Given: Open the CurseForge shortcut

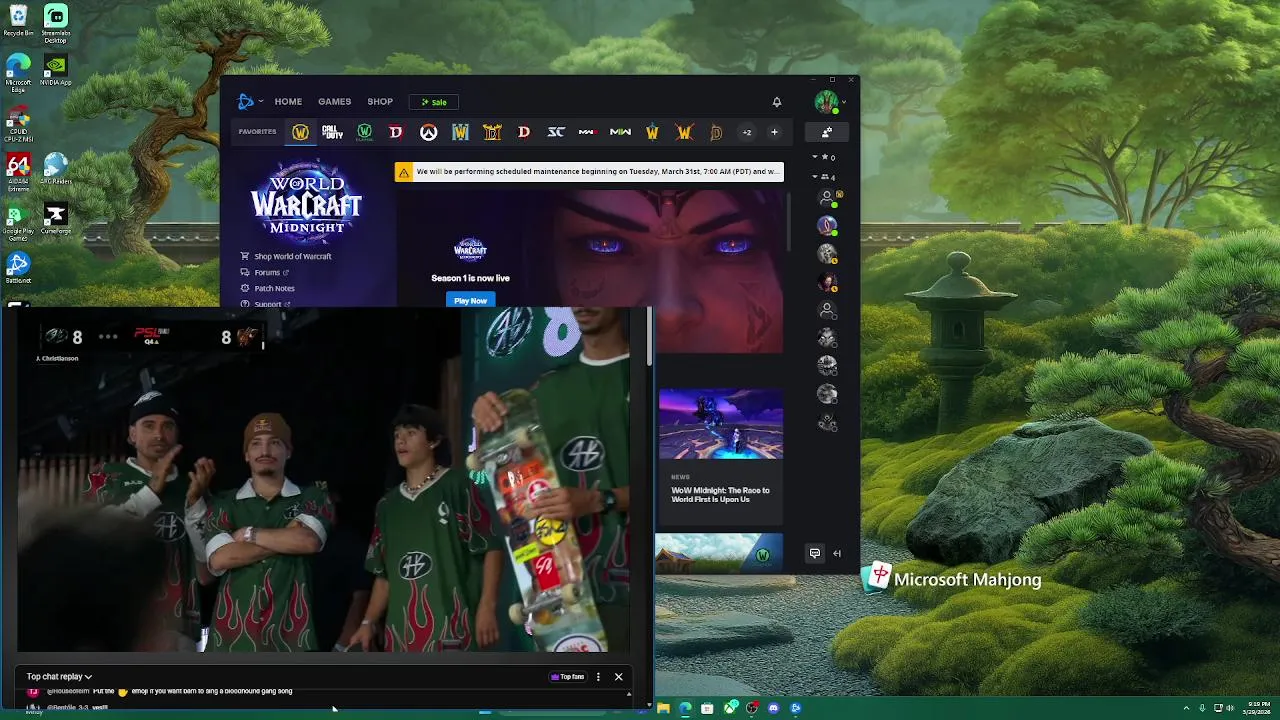Looking at the screenshot, I should pos(56,219).
